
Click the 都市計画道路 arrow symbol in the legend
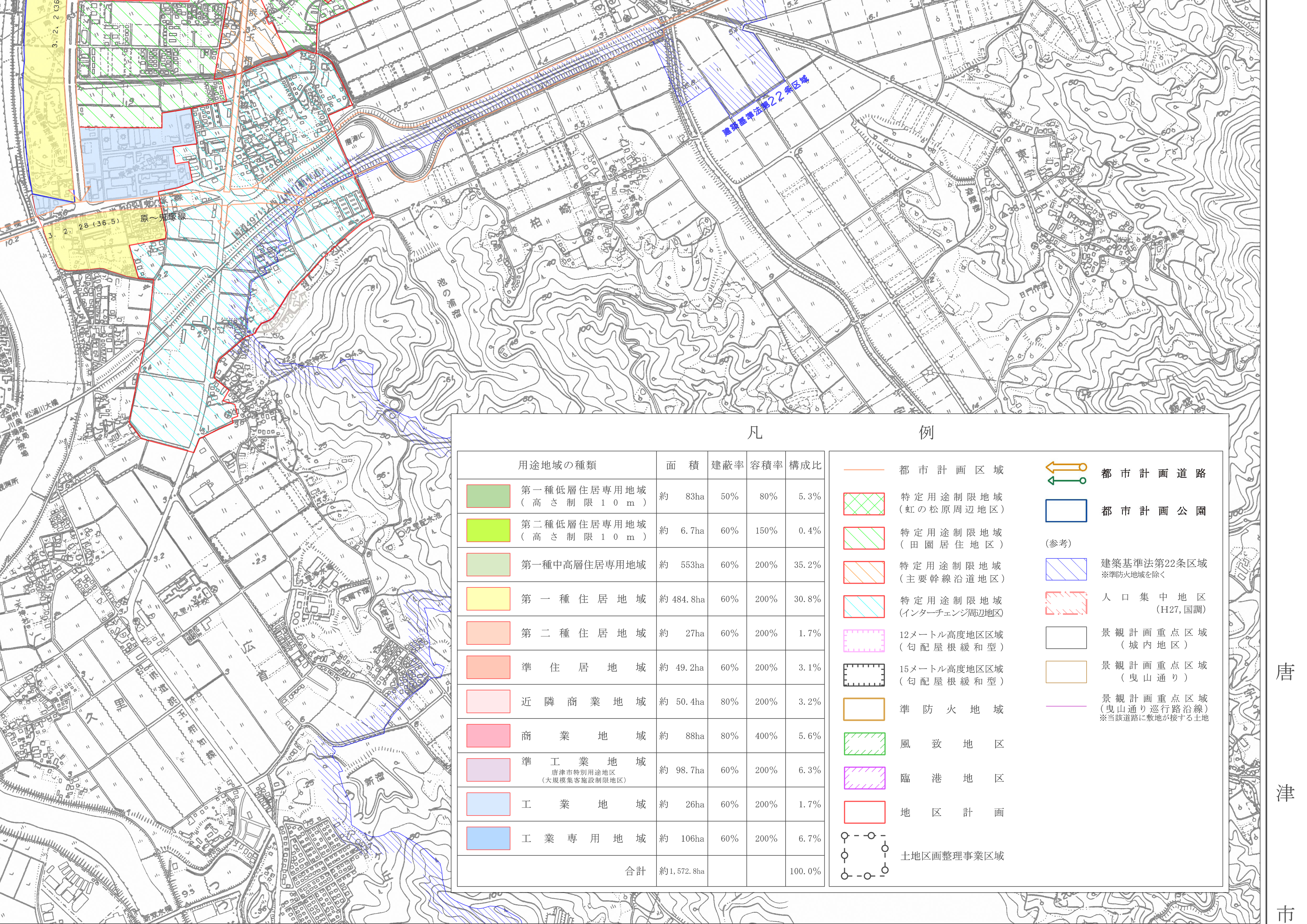(1066, 474)
